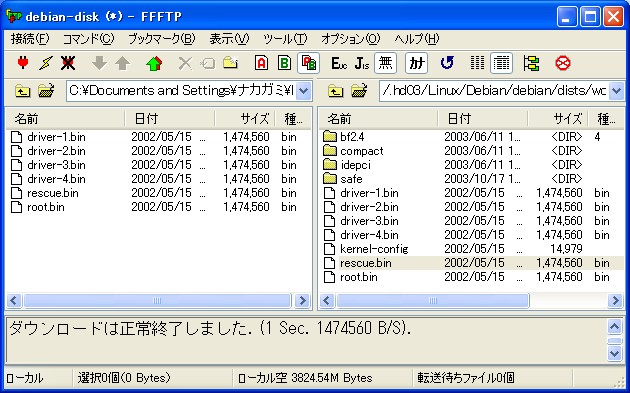This screenshot has height=393, width=630.
Task: Enable the EUC kanji code mode
Action: 339,63
